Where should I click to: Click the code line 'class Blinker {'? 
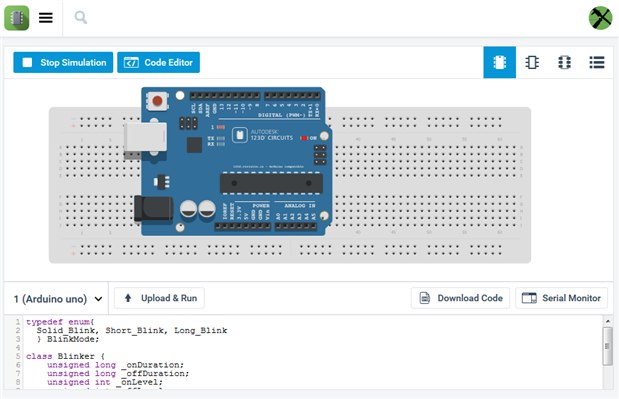(x=65, y=356)
